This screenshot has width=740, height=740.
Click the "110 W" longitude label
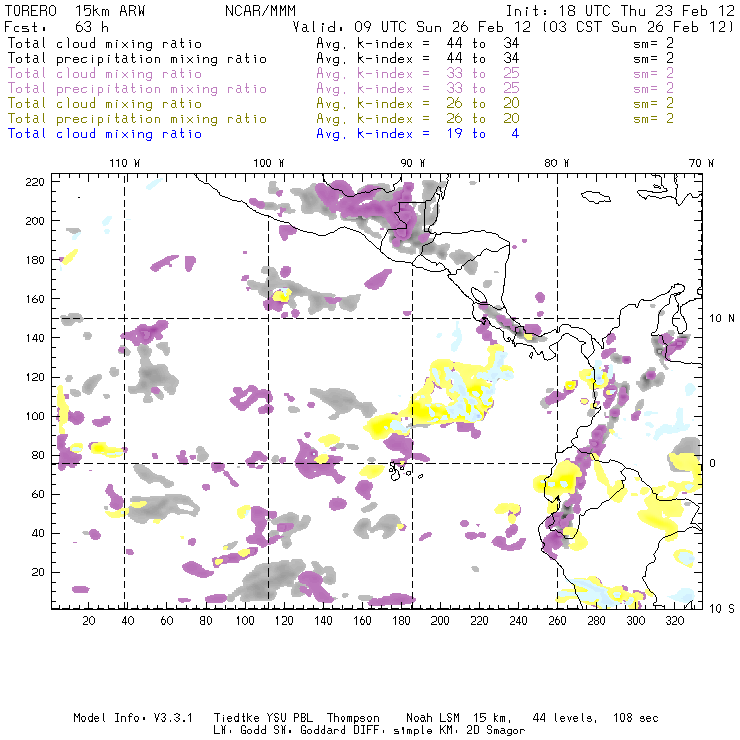tap(125, 163)
